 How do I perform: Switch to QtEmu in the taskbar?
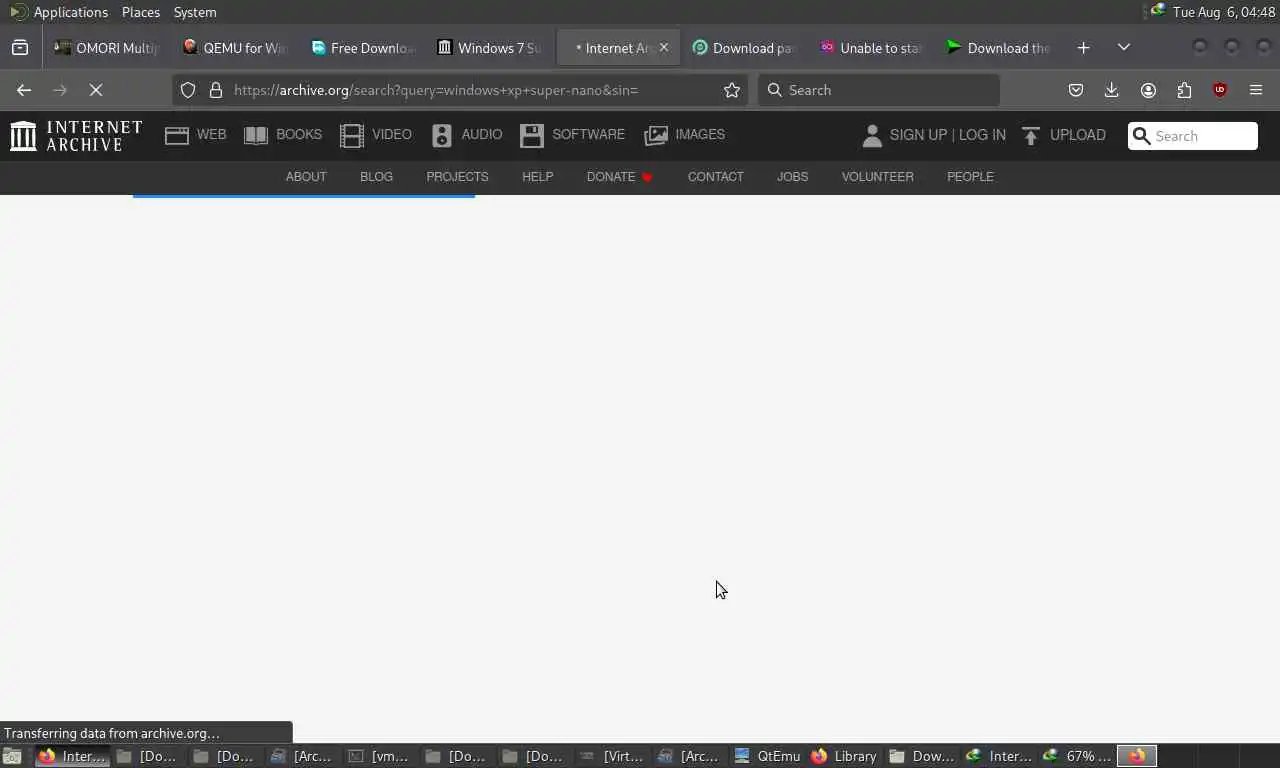768,756
